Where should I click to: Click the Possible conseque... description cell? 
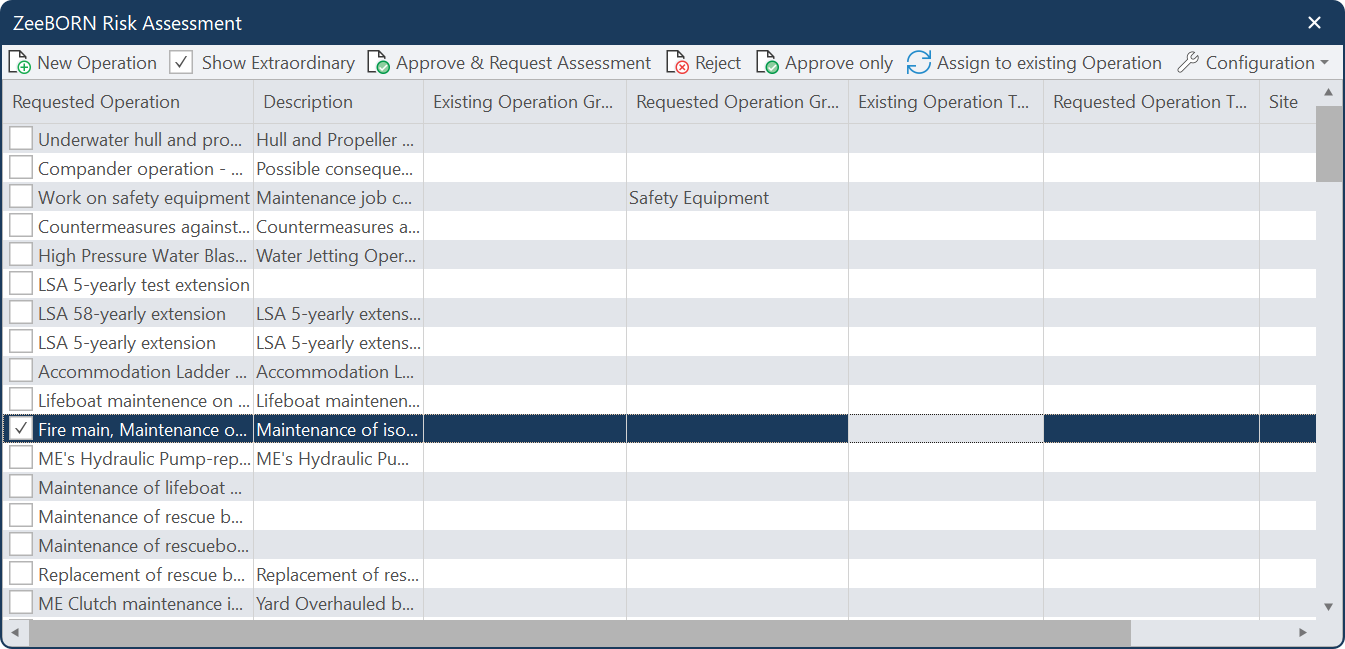point(339,168)
